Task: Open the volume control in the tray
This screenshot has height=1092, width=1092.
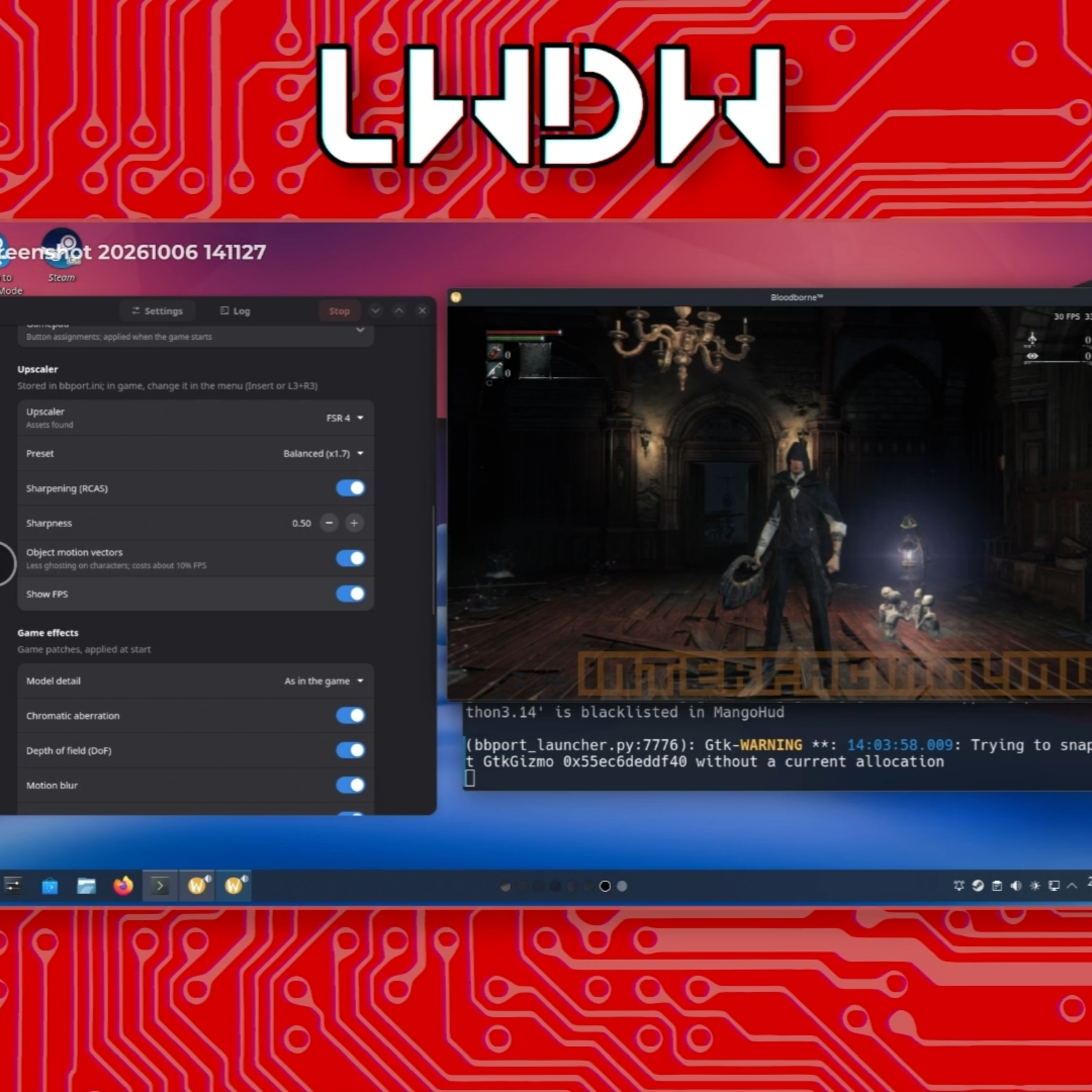Action: pos(1016,886)
